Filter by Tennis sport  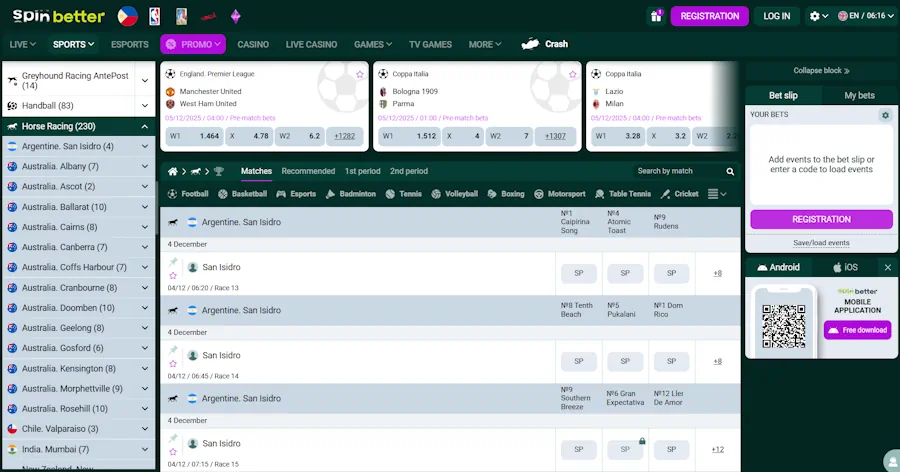click(x=404, y=194)
